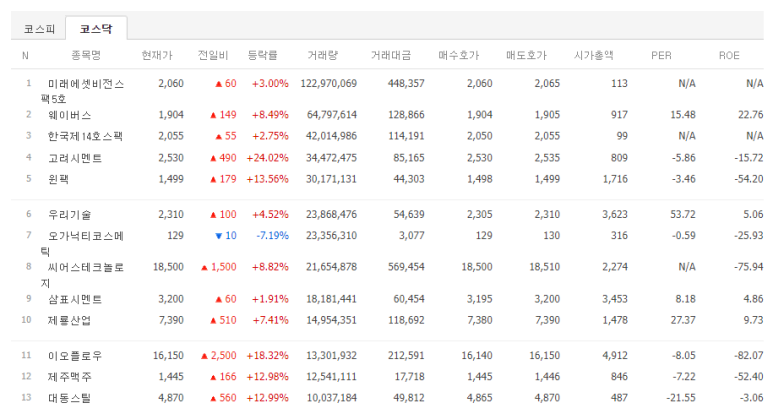Click the 전일비 column header
This screenshot has width=773, height=414.
213,55
